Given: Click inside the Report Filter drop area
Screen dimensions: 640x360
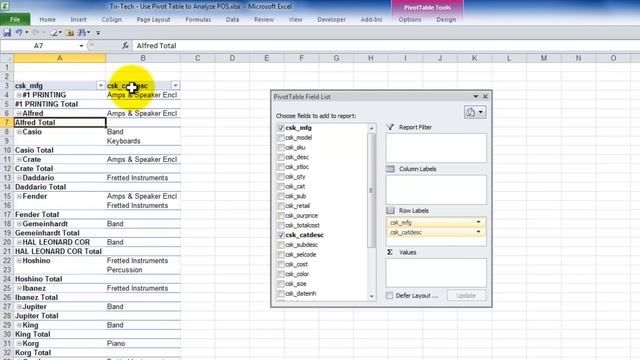Looking at the screenshot, I should coord(436,148).
